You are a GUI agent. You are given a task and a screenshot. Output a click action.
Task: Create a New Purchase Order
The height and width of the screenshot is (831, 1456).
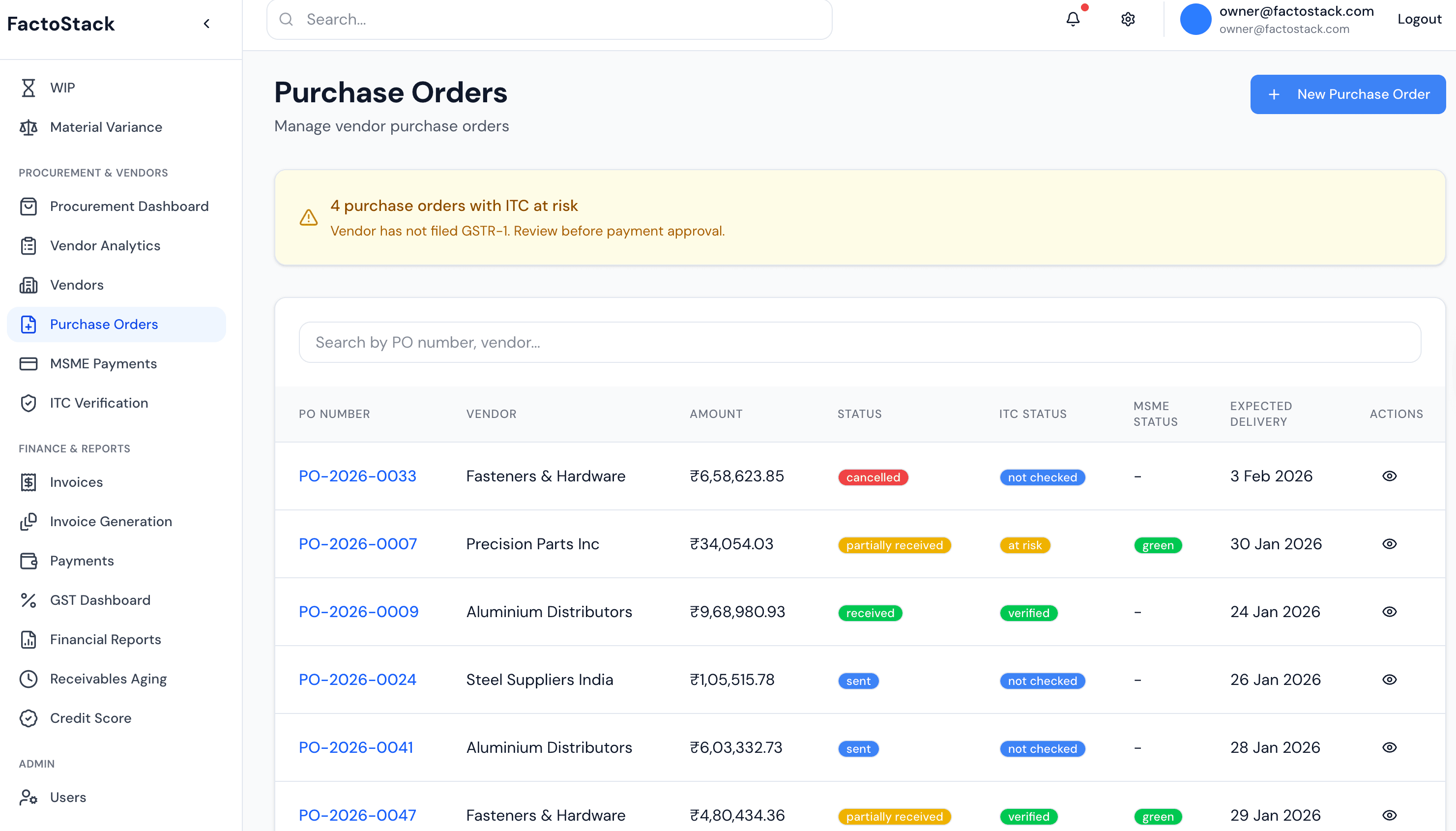(1347, 93)
